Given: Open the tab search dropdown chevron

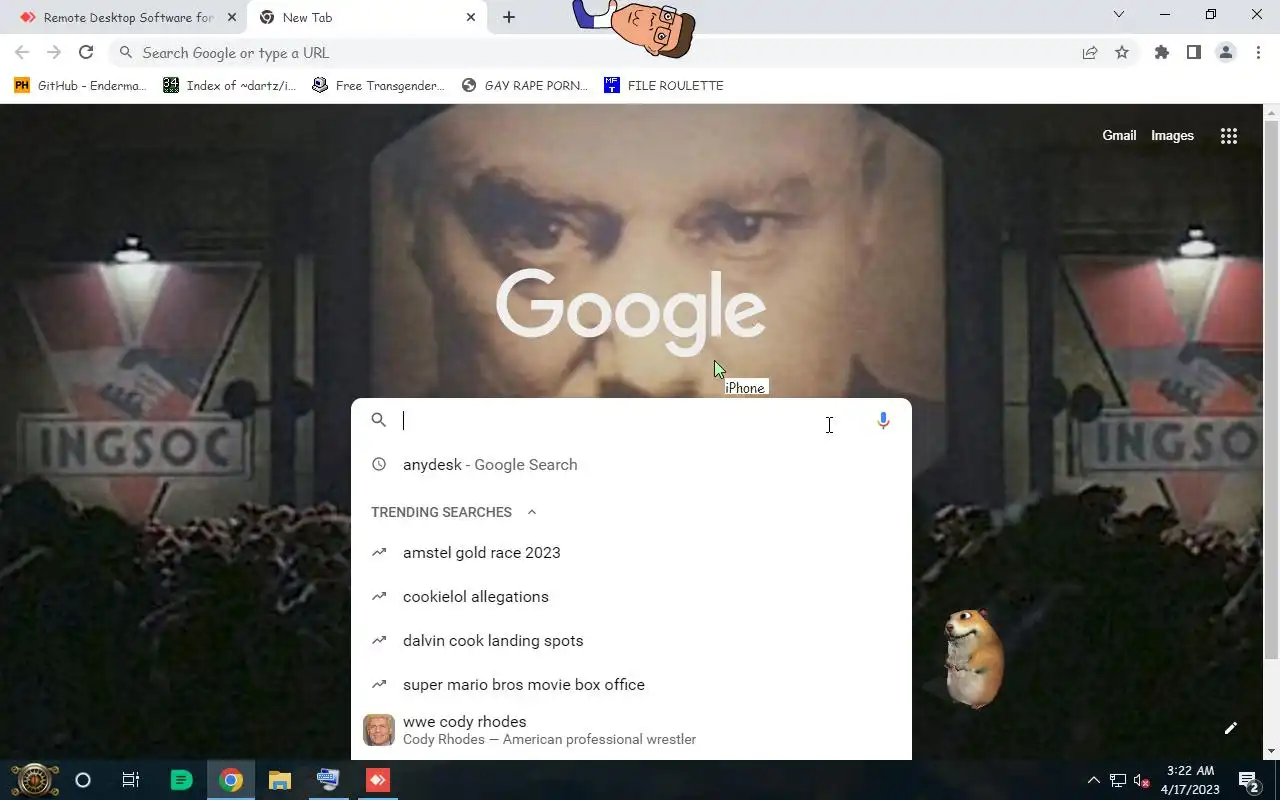Looking at the screenshot, I should [1119, 15].
